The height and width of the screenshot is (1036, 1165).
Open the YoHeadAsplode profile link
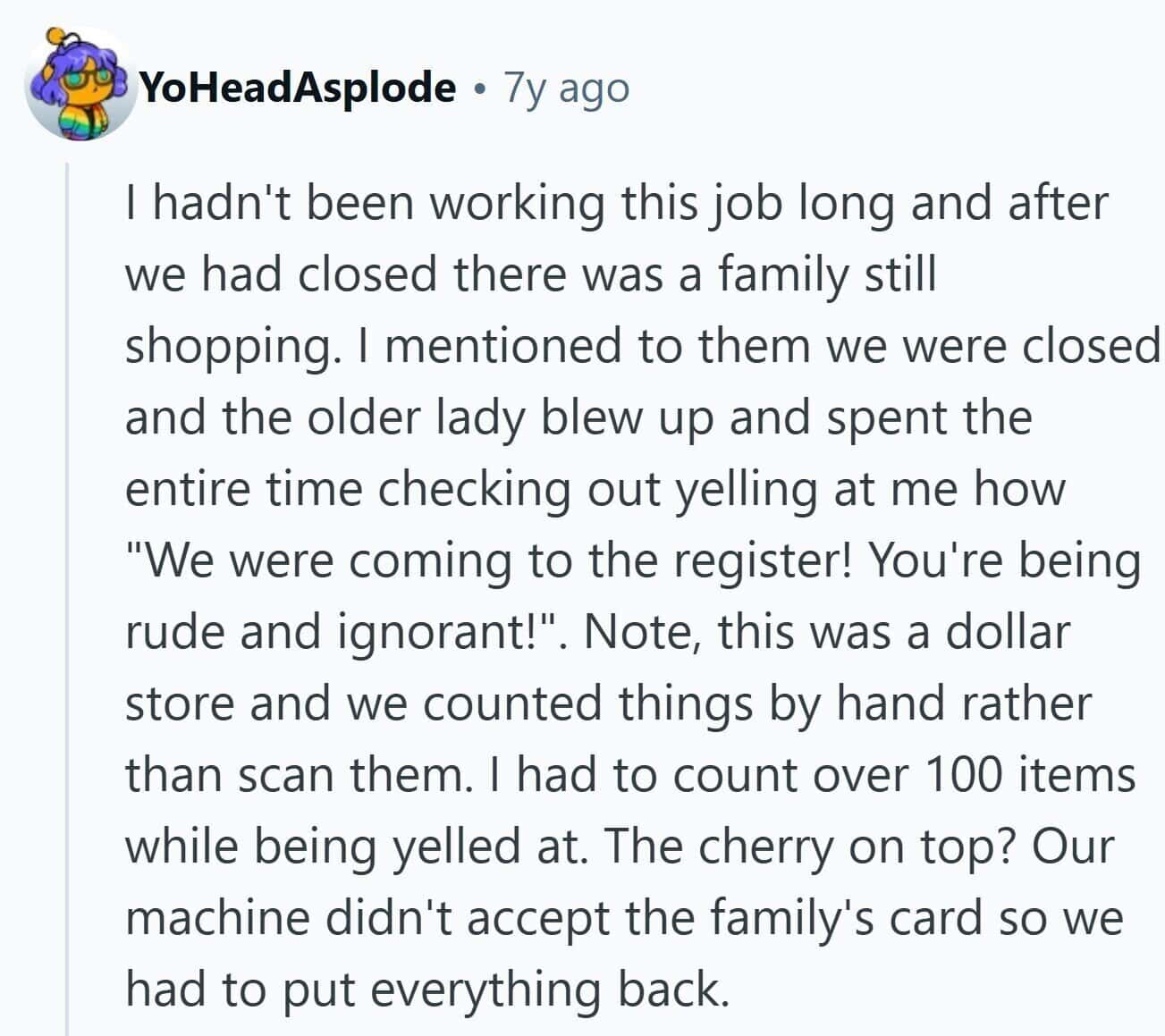[x=299, y=88]
